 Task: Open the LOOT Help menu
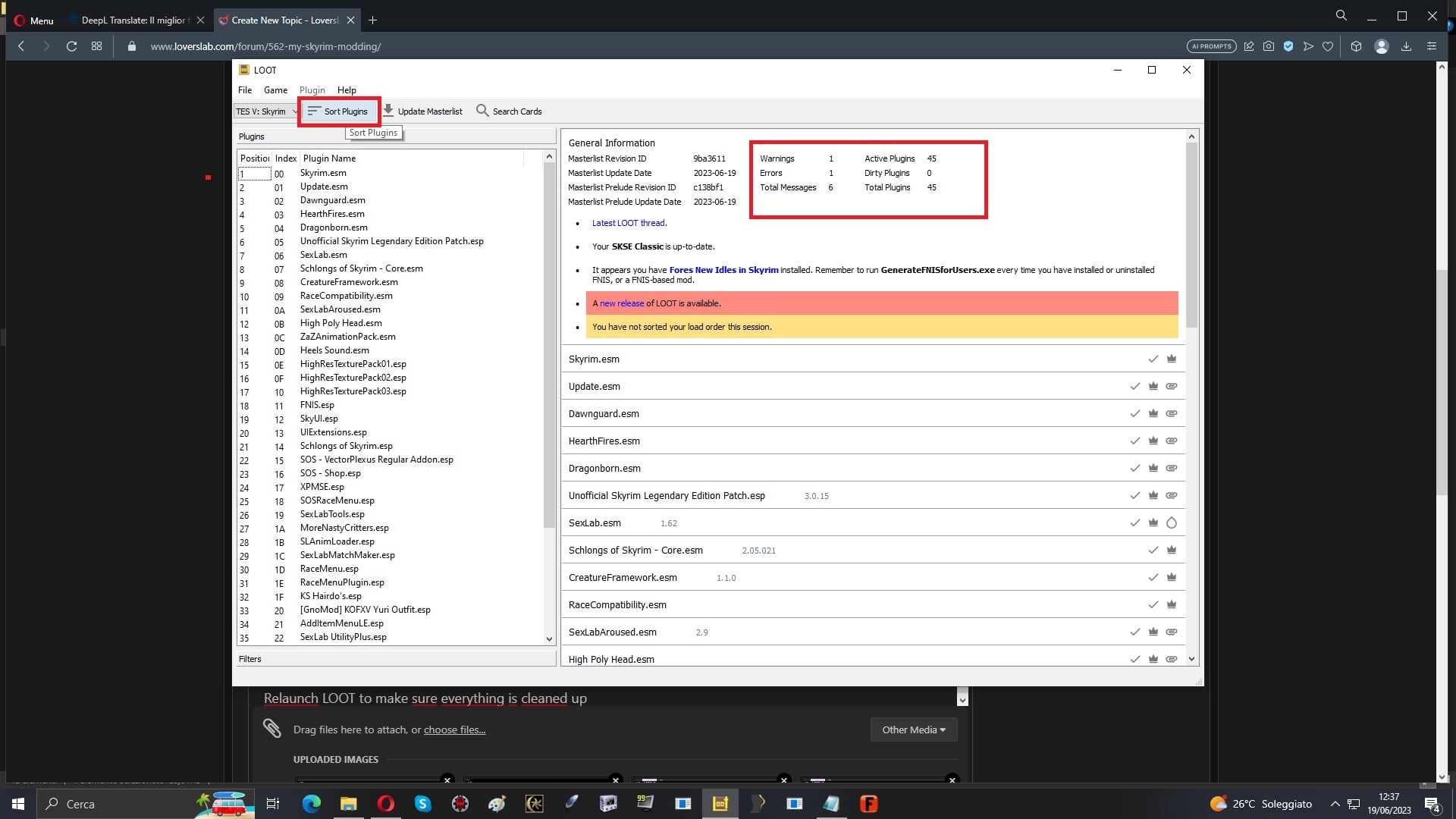coord(347,90)
